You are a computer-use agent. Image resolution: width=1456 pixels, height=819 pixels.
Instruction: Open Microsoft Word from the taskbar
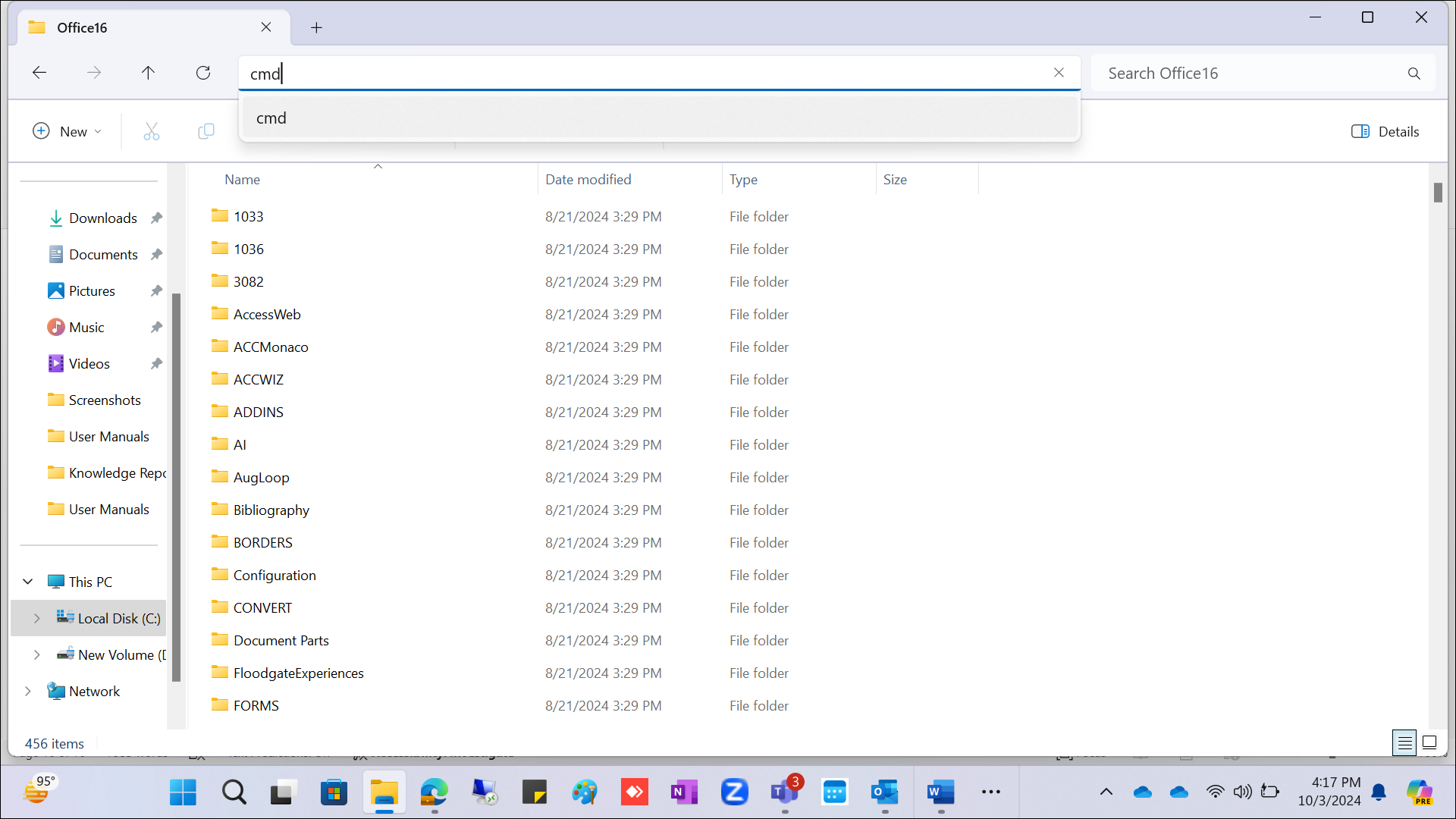tap(940, 792)
